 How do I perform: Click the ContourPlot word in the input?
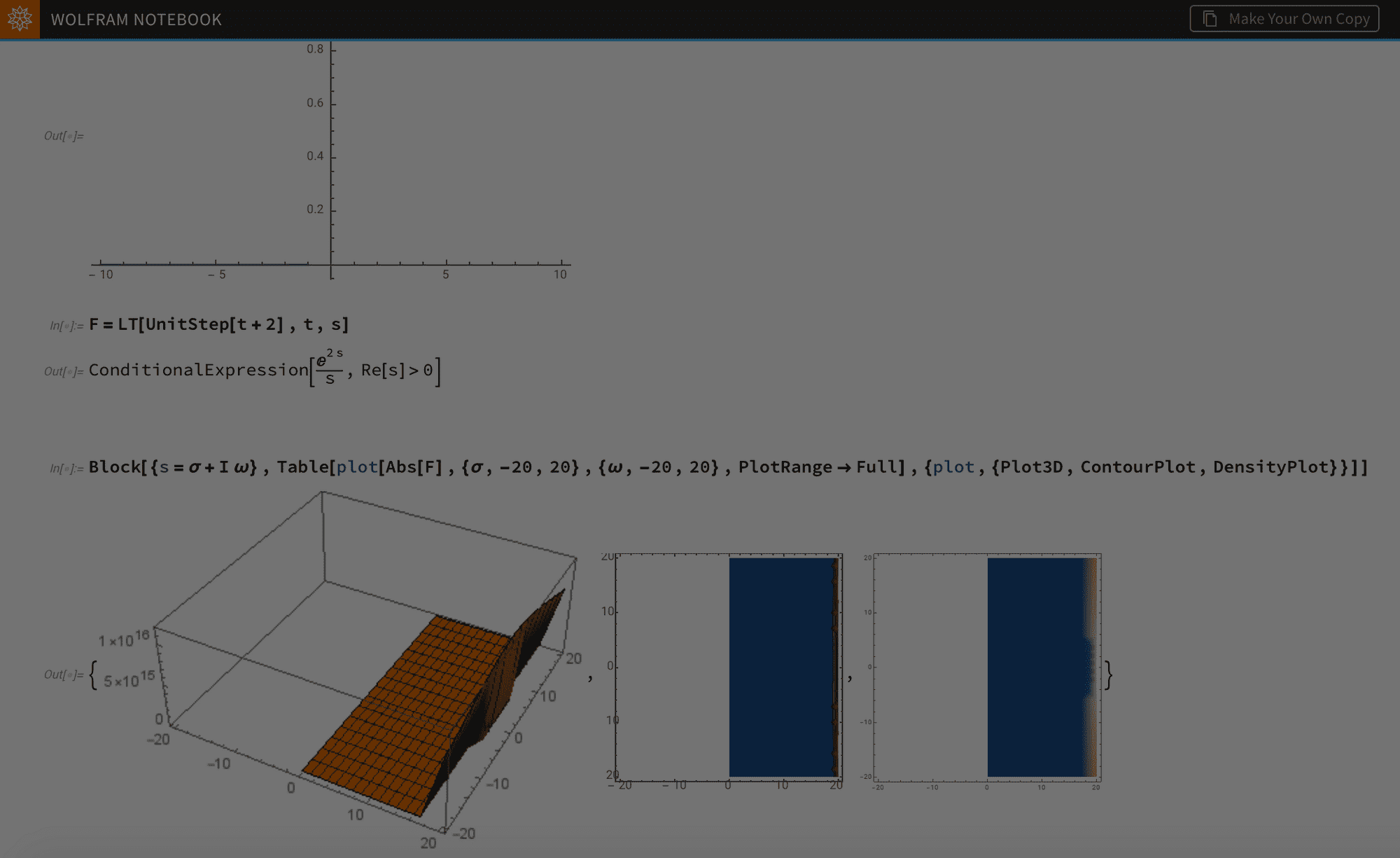[x=1137, y=467]
